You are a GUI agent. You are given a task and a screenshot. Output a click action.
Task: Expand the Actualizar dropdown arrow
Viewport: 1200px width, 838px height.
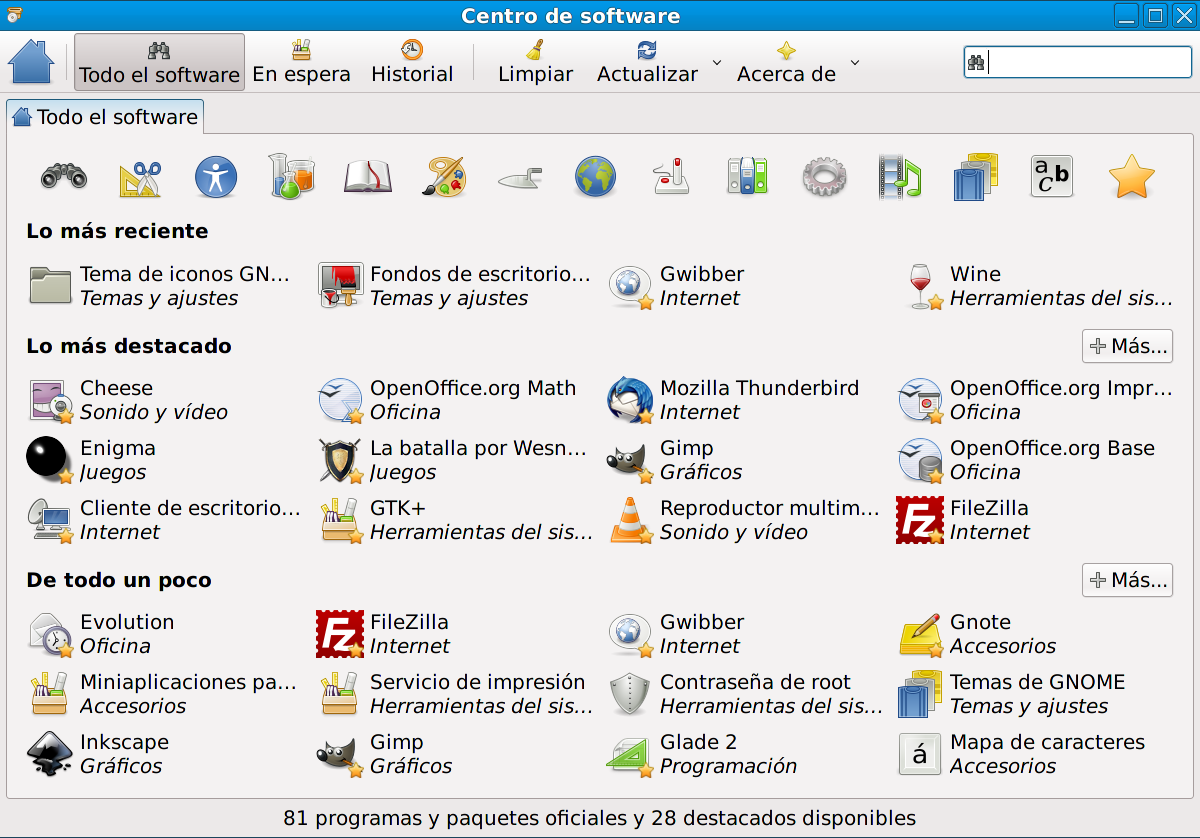716,63
